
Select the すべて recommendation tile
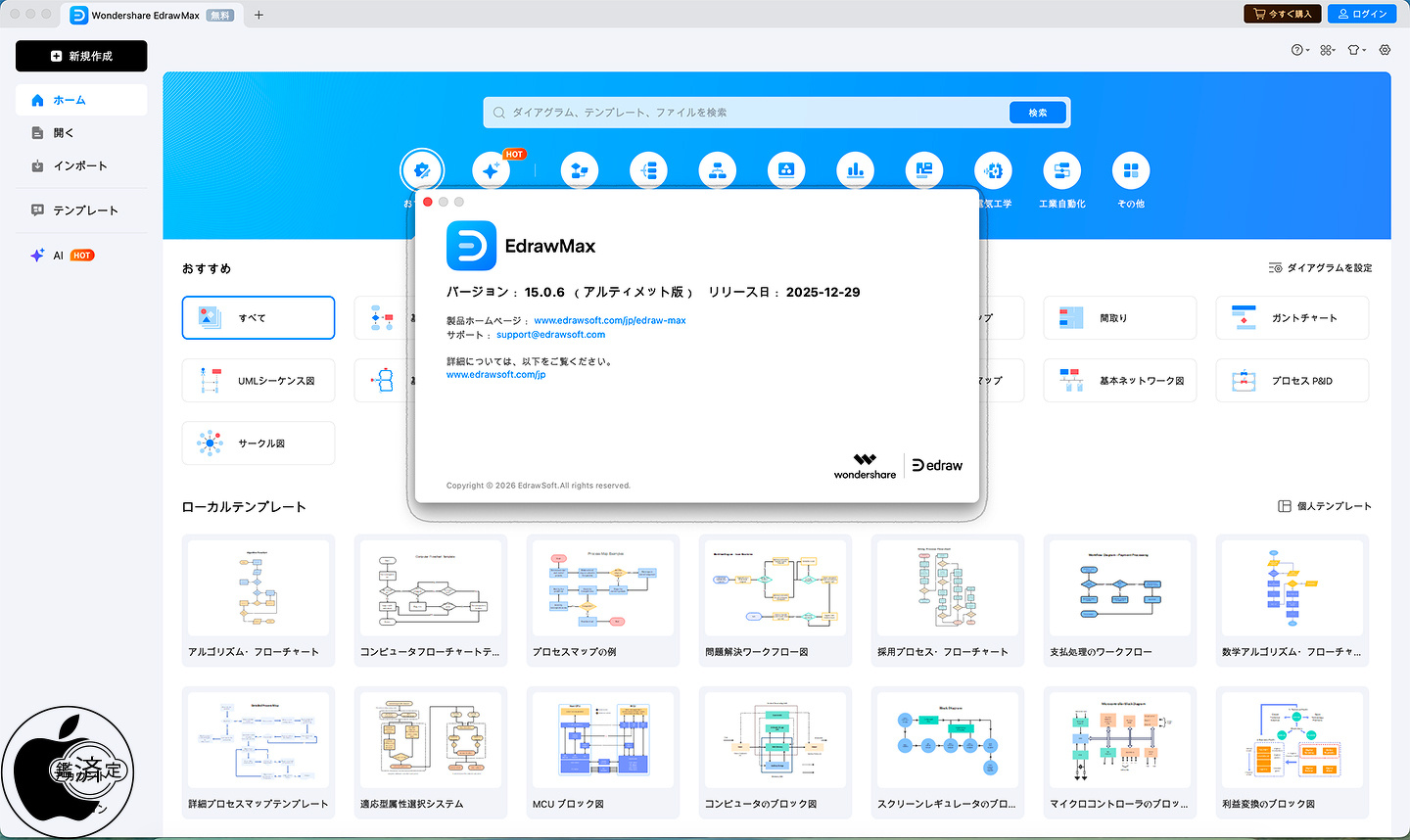tap(258, 318)
